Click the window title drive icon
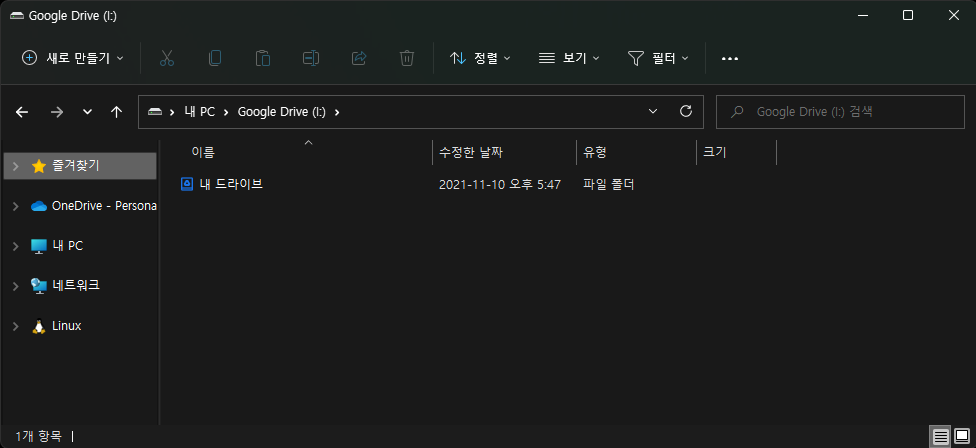The image size is (976, 448). 17,16
